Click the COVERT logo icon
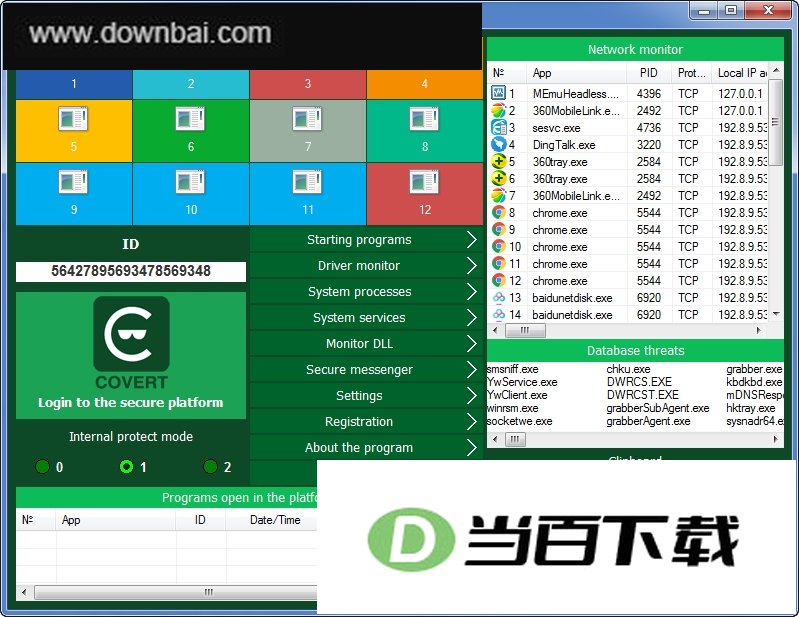Screen dimensions: 799x617 (x=131, y=334)
